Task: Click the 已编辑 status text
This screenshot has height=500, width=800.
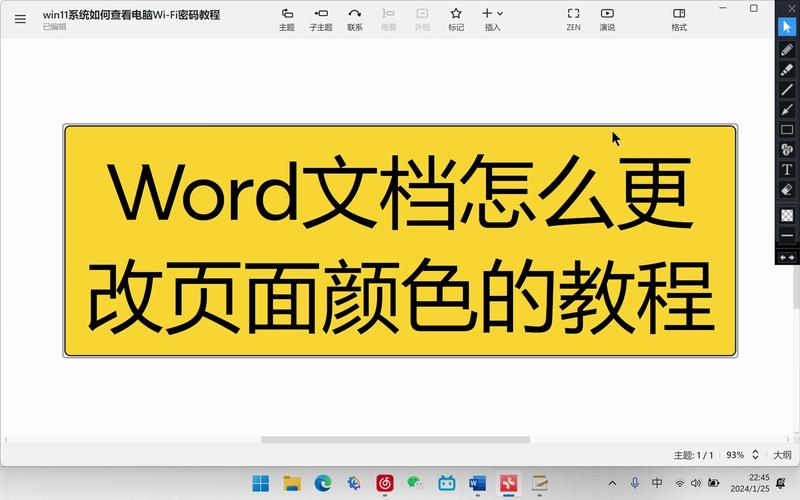Action: click(x=55, y=27)
